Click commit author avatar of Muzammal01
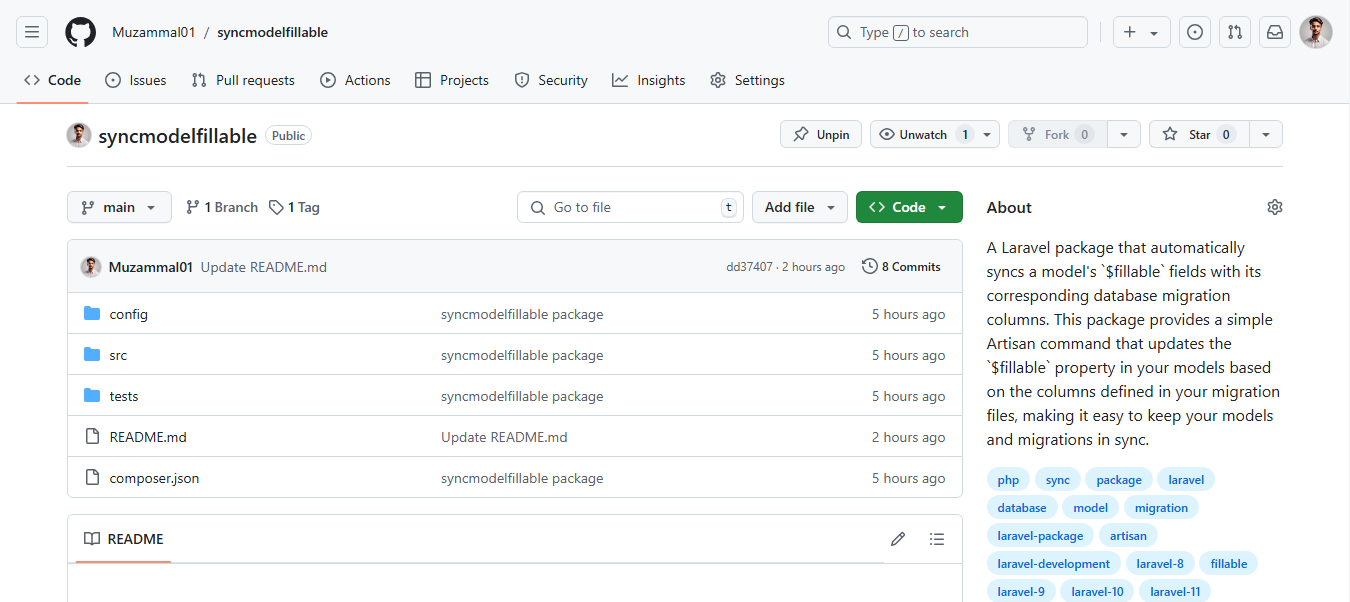 (91, 267)
